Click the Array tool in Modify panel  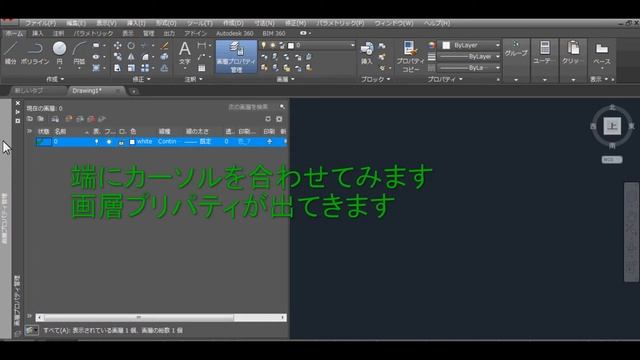(x=145, y=68)
